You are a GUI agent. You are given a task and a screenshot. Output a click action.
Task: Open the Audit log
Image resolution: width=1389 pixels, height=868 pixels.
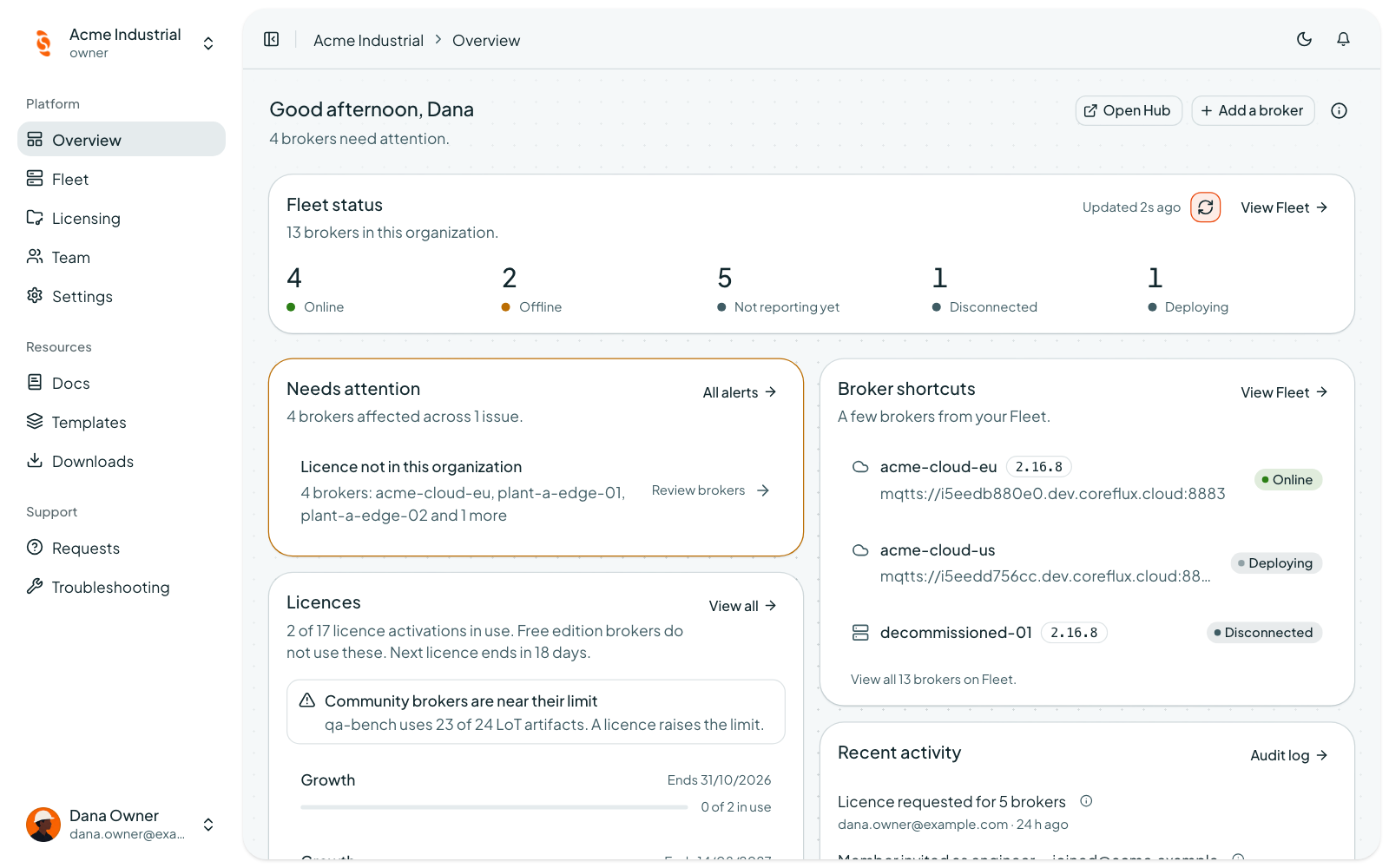coord(1289,755)
